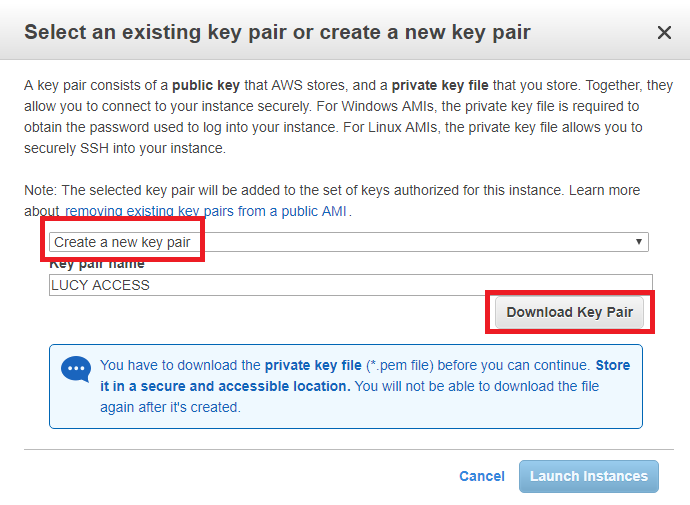Expand the key pair option dropdown arrow
690x505 pixels.
(639, 242)
